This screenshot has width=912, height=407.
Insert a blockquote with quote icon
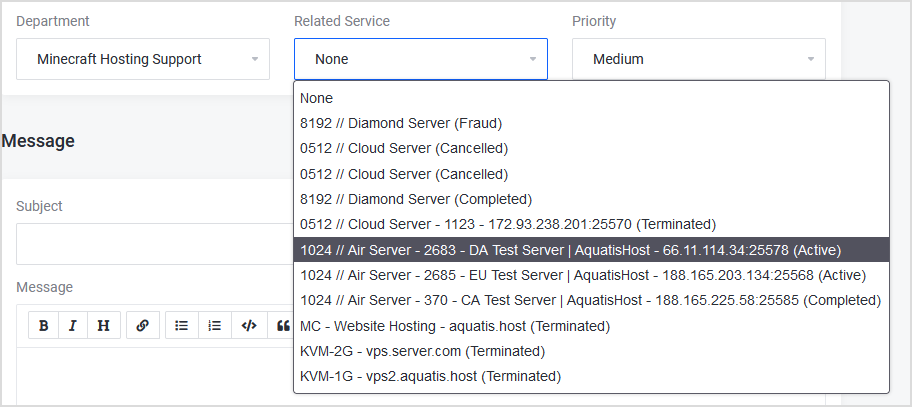[x=282, y=325]
